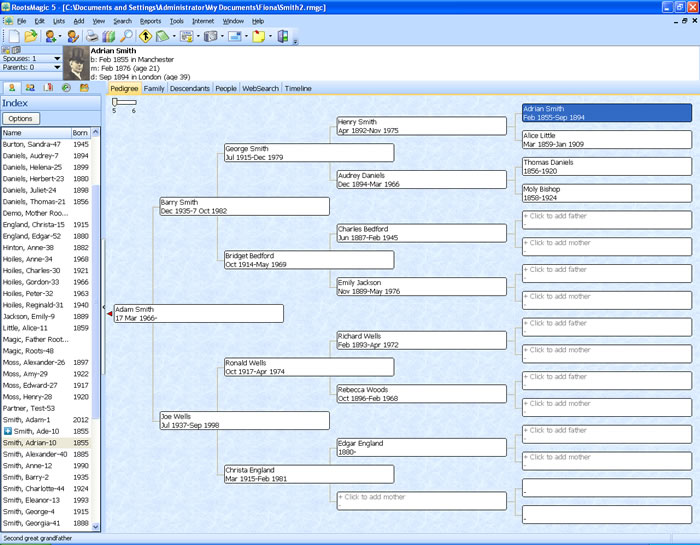
Task: Click the calendar-style toolbar icon after the notepad
Action: 187,36
